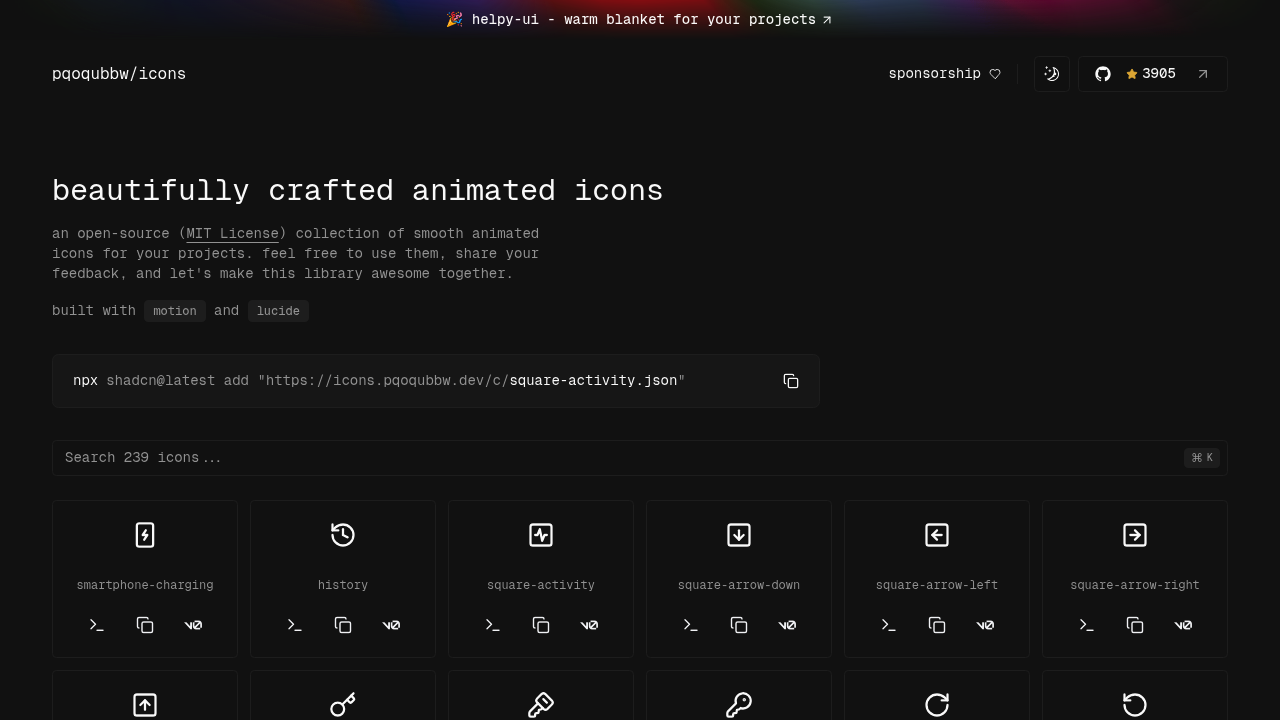Image resolution: width=1280 pixels, height=720 pixels.
Task: Click the key icon preview
Action: click(343, 705)
